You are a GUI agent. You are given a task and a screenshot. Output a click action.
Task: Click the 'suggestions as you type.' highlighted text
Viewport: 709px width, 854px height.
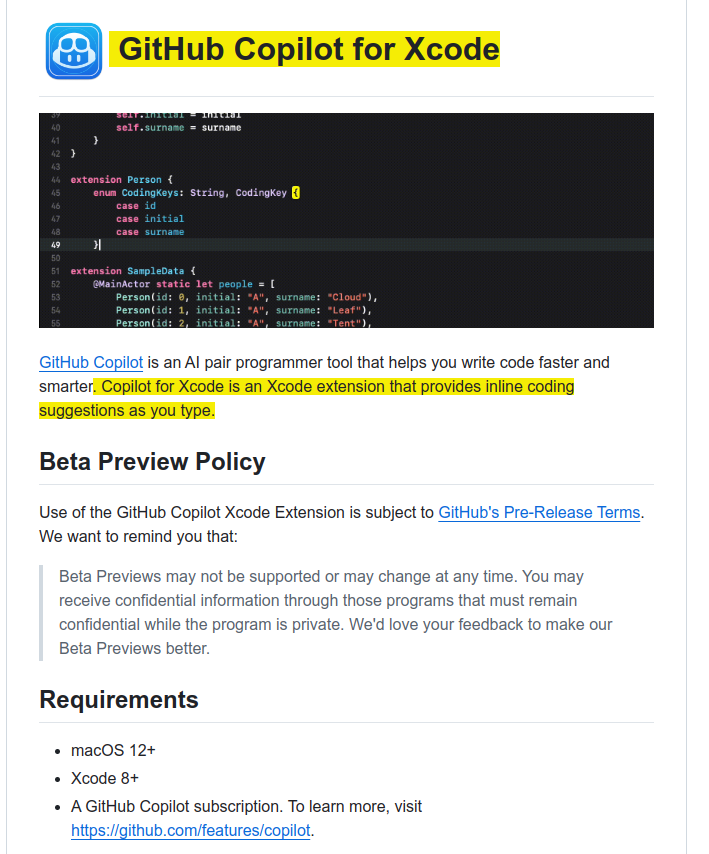point(127,410)
